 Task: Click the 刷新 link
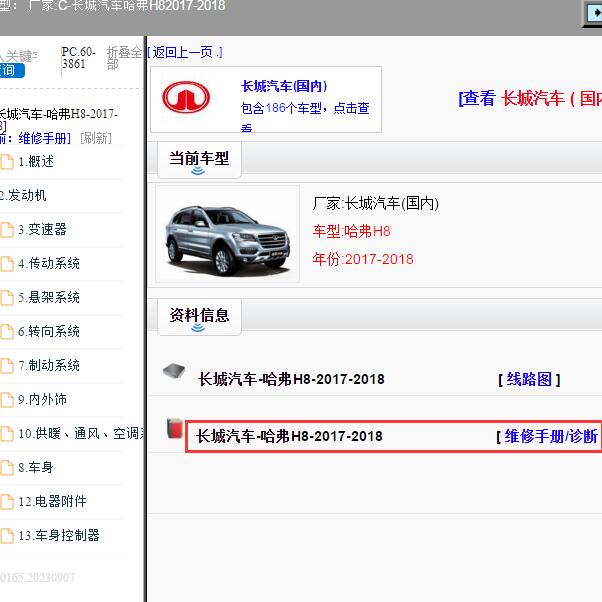tap(96, 138)
